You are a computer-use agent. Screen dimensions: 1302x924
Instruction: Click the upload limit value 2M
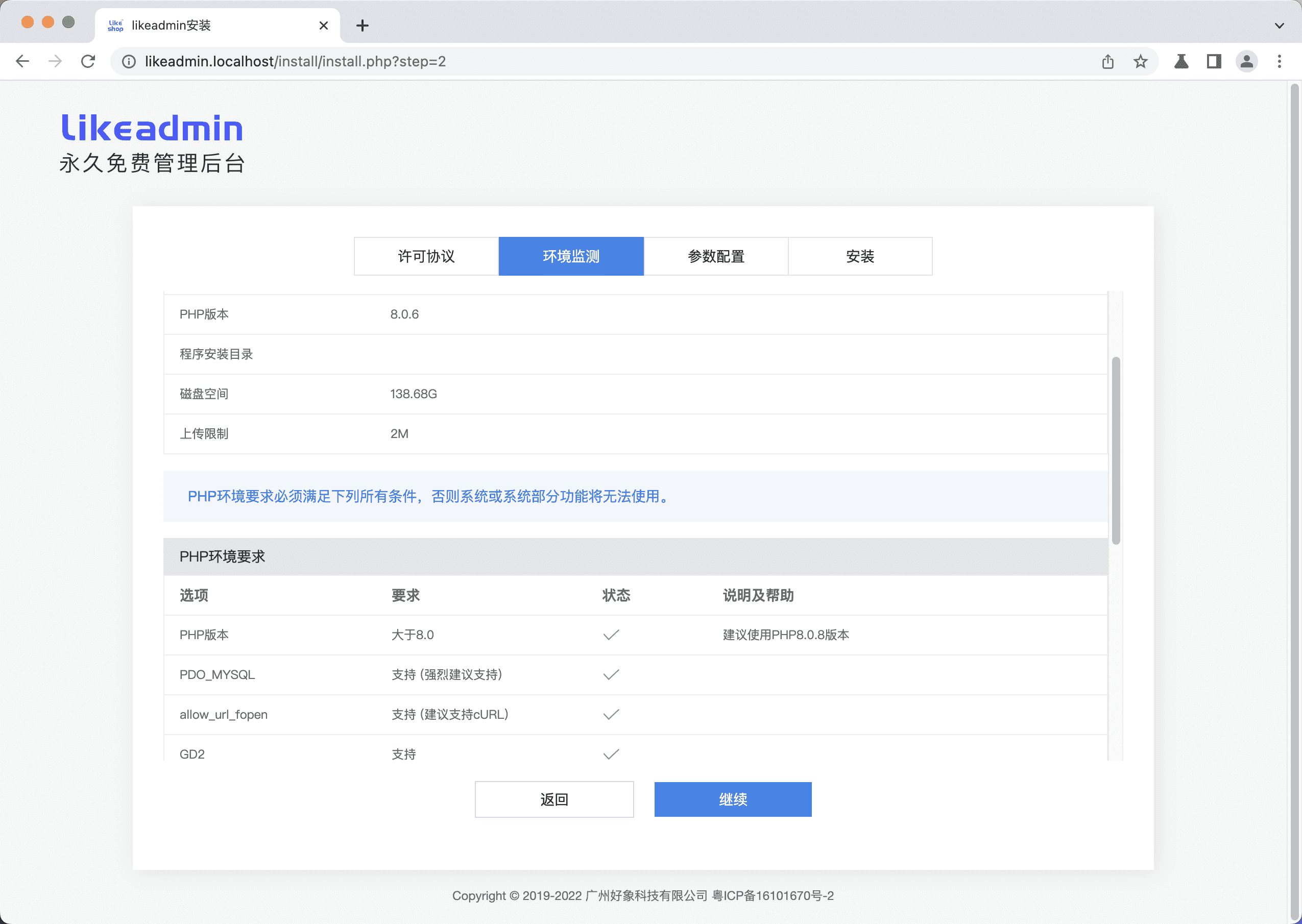click(399, 433)
